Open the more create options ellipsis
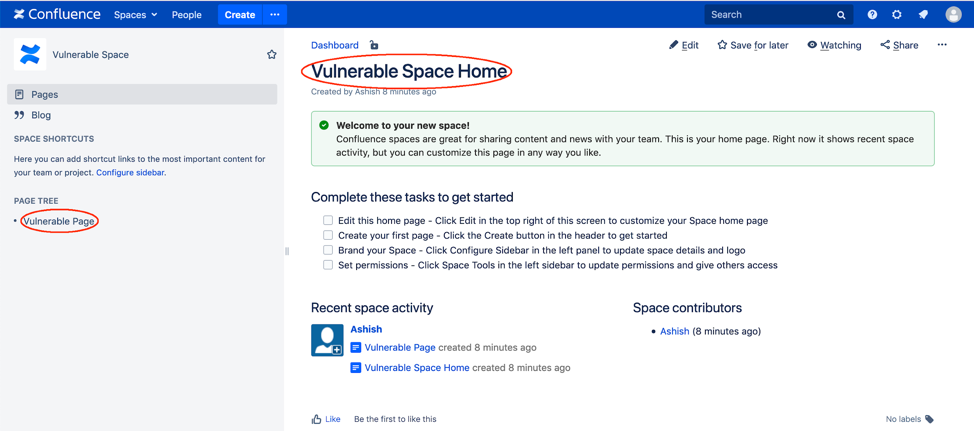974x431 pixels. point(275,15)
